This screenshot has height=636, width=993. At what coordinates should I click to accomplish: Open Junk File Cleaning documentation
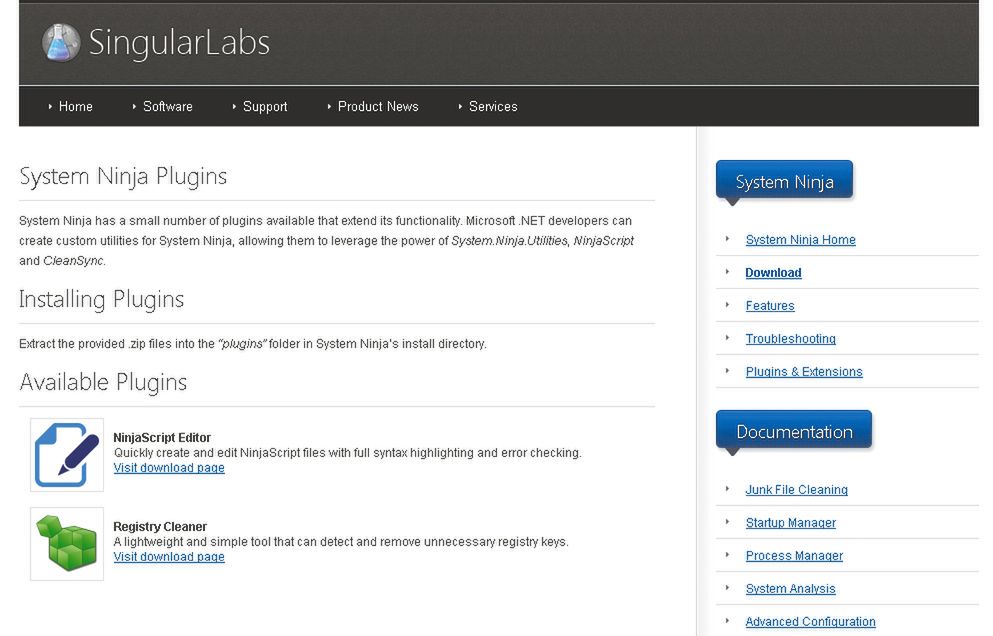[796, 490]
